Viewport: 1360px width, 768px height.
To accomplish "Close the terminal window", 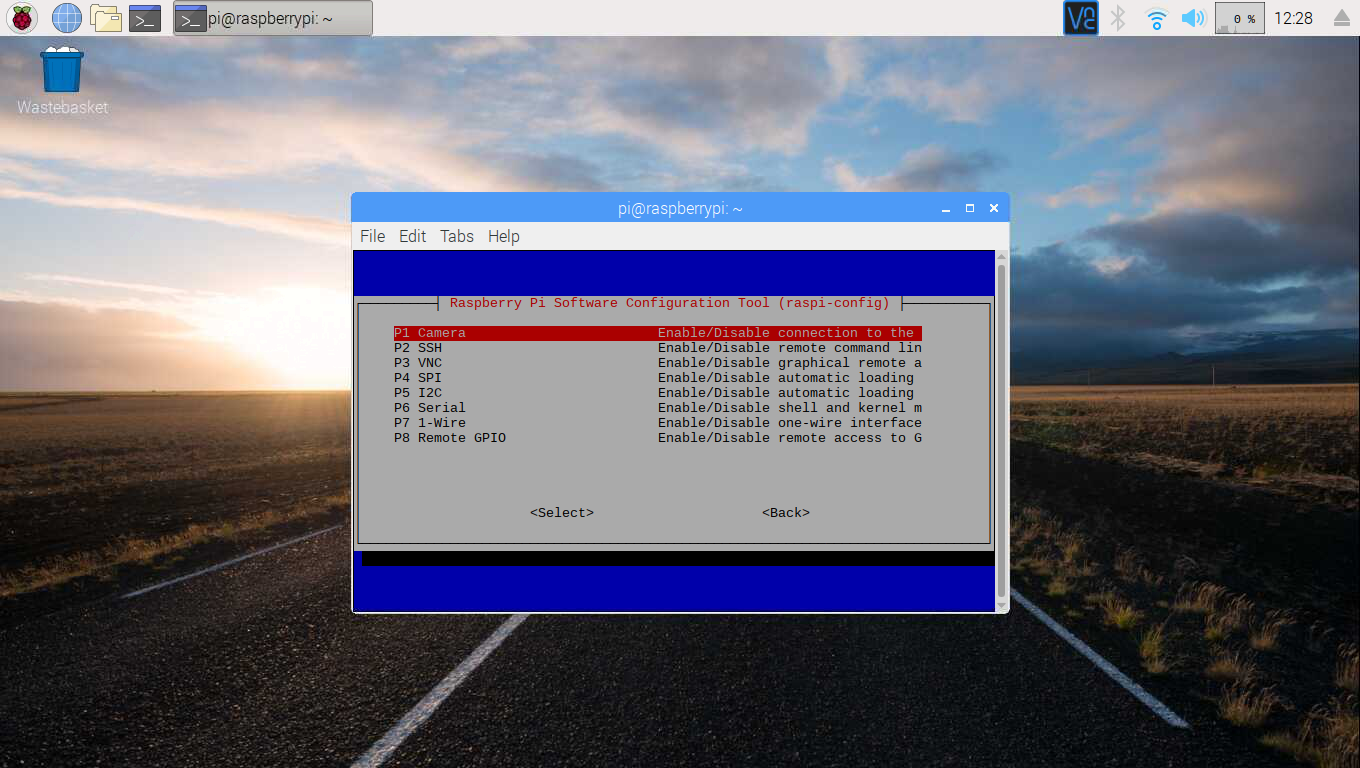I will [993, 208].
